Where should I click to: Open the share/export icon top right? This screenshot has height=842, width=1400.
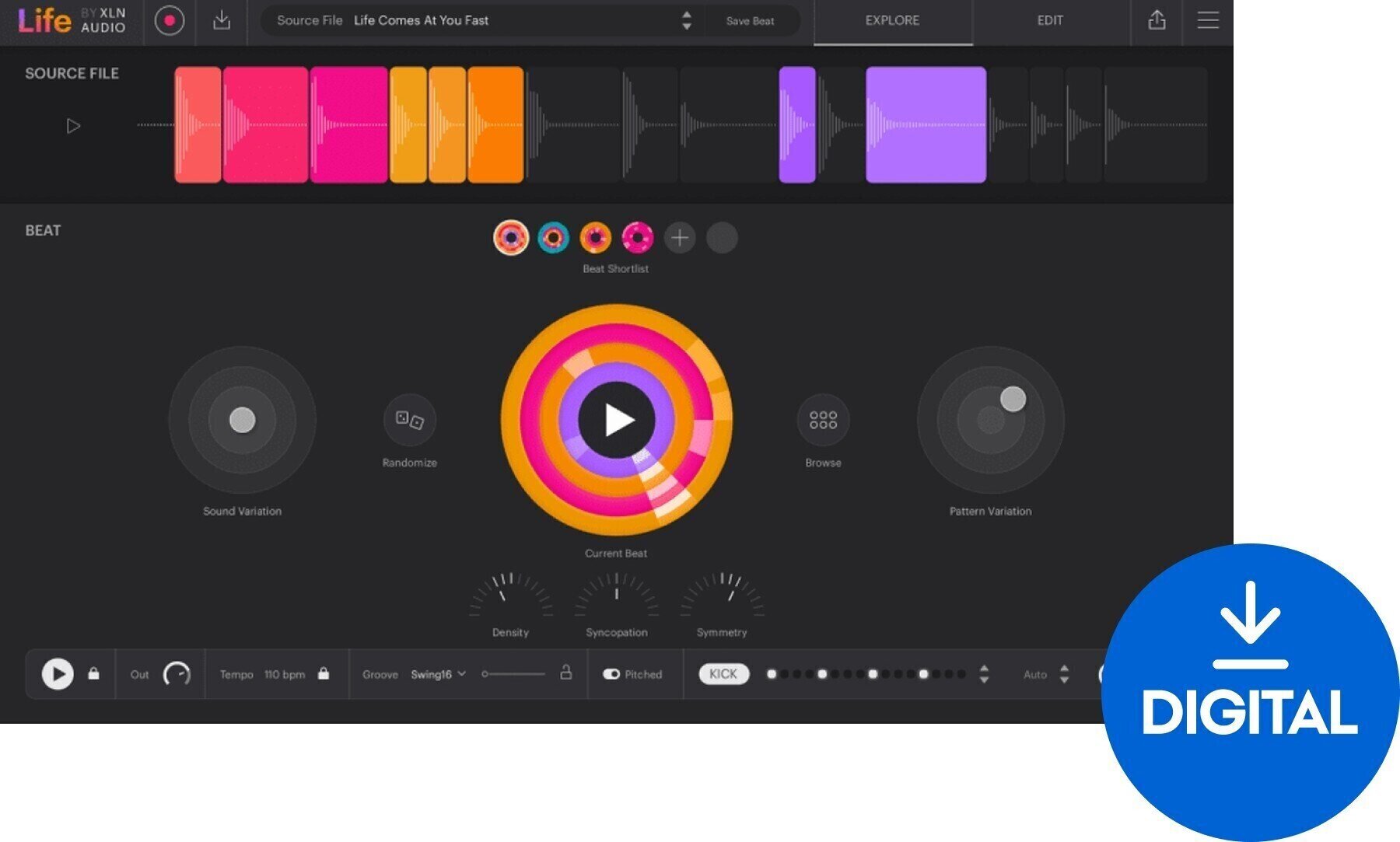click(x=1157, y=22)
